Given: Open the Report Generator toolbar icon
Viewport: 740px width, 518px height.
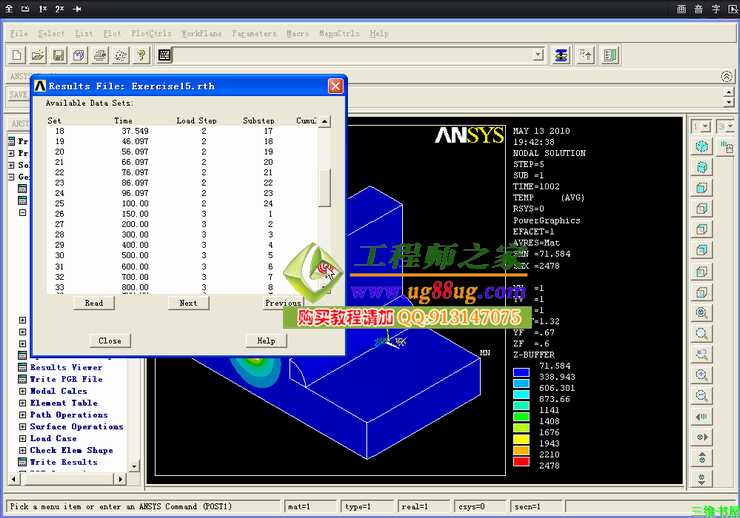Looking at the screenshot, I should pyautogui.click(x=120, y=55).
